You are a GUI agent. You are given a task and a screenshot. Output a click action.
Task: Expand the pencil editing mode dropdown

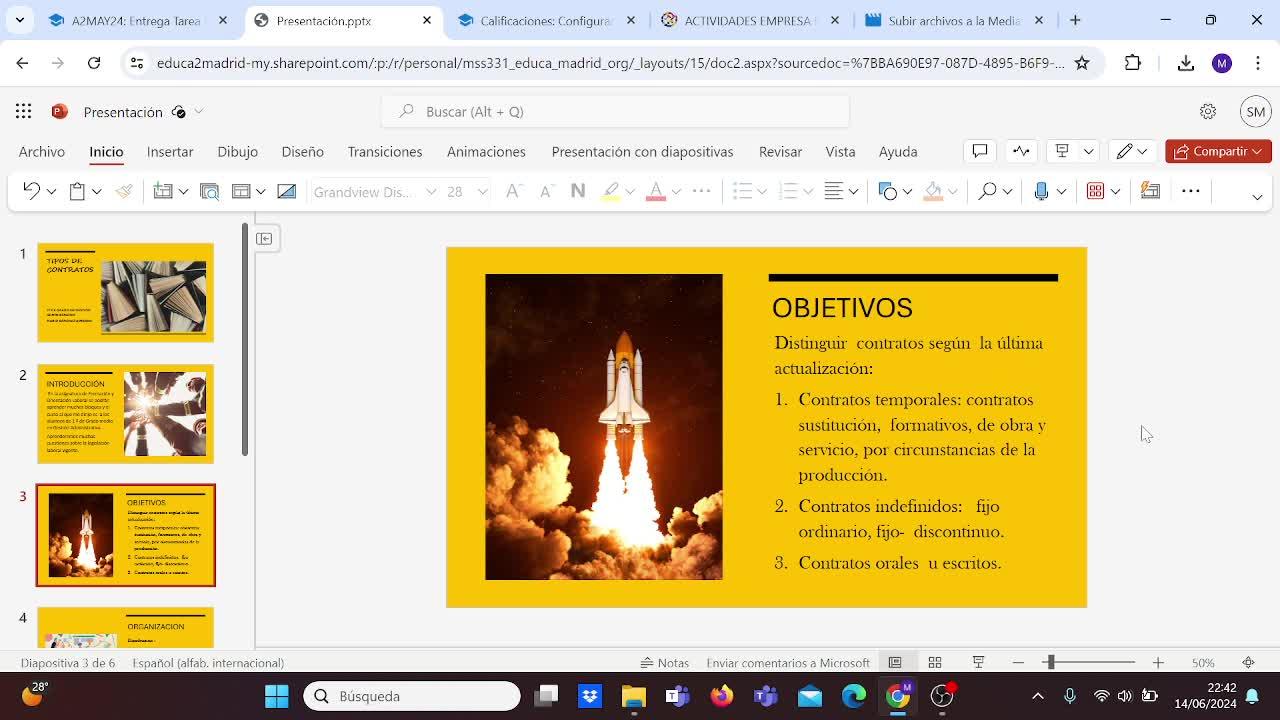pyautogui.click(x=1142, y=151)
